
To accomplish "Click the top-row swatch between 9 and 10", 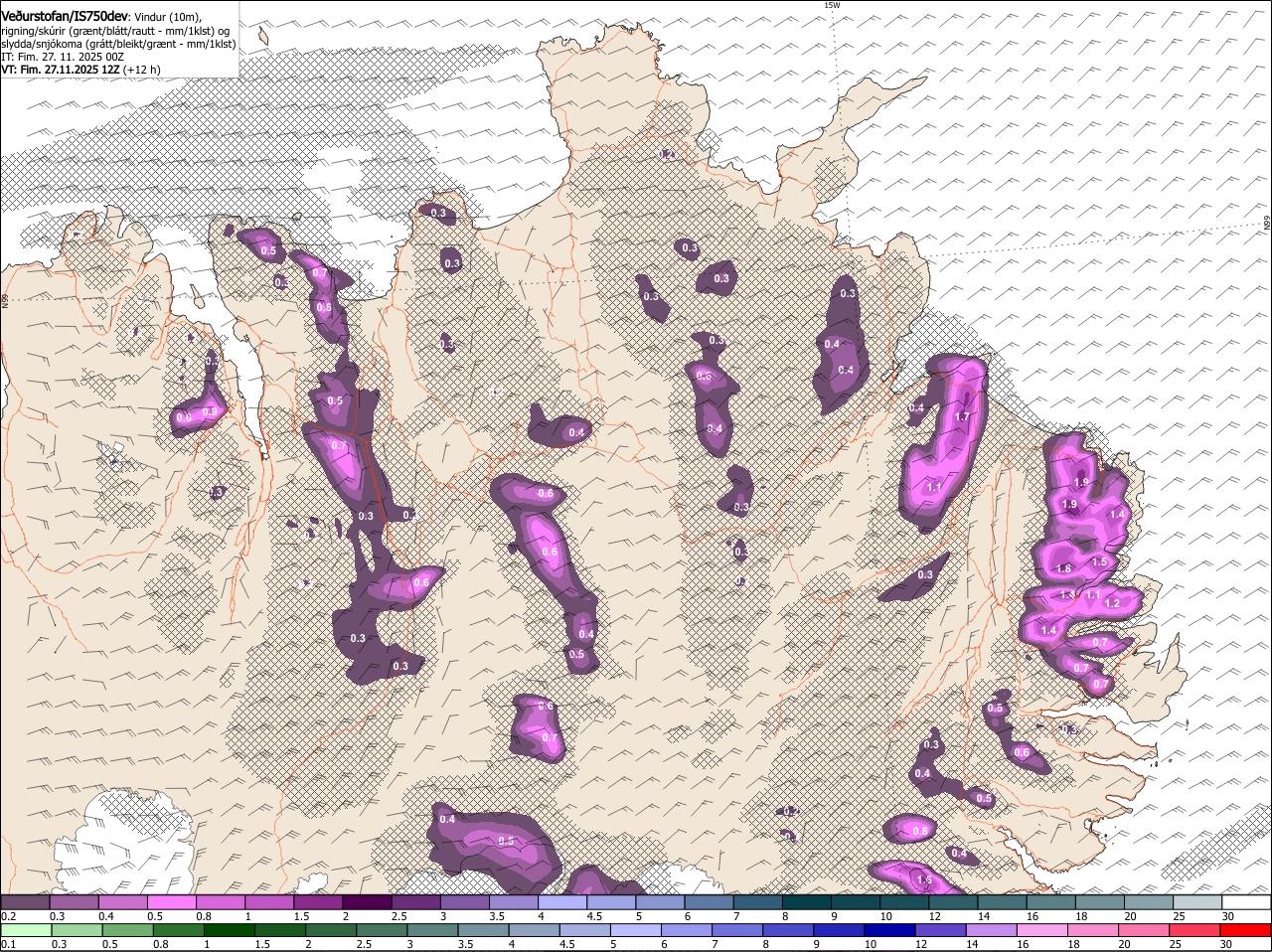I will 856,902.
